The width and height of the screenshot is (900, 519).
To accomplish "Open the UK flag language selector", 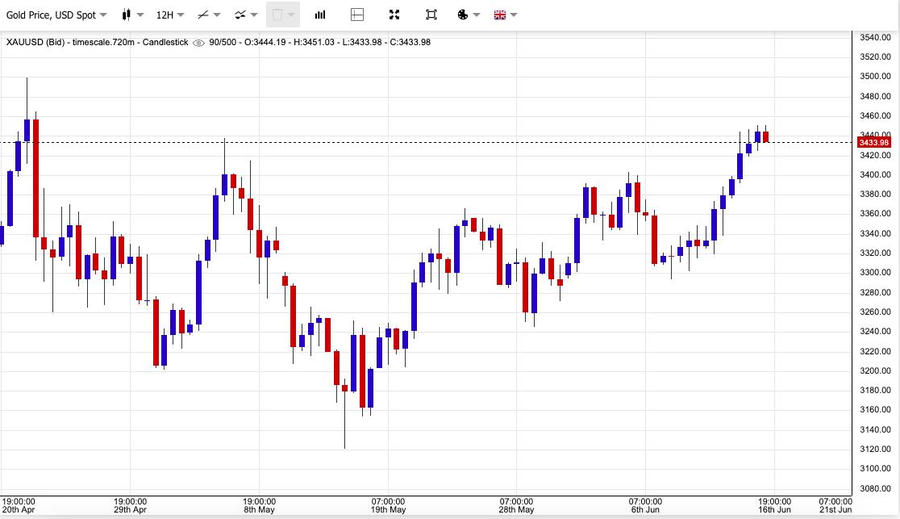I will (x=505, y=15).
